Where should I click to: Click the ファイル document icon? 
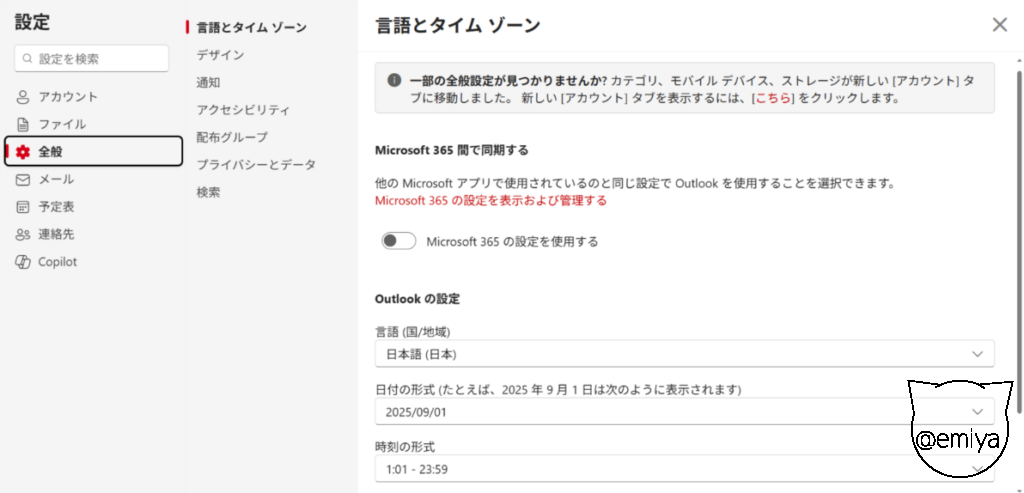(23, 125)
